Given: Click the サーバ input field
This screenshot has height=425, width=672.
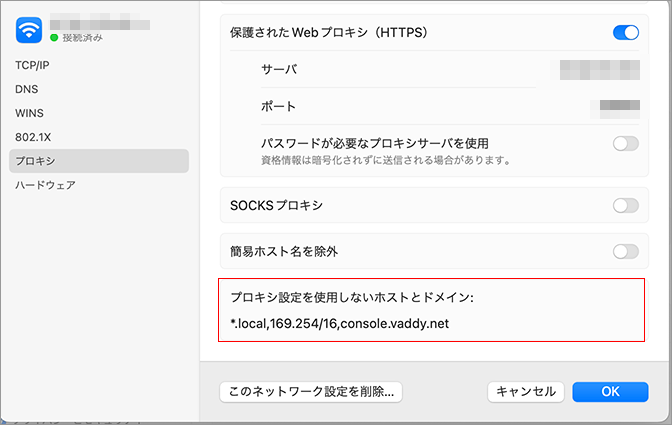Looking at the screenshot, I should click(x=600, y=70).
